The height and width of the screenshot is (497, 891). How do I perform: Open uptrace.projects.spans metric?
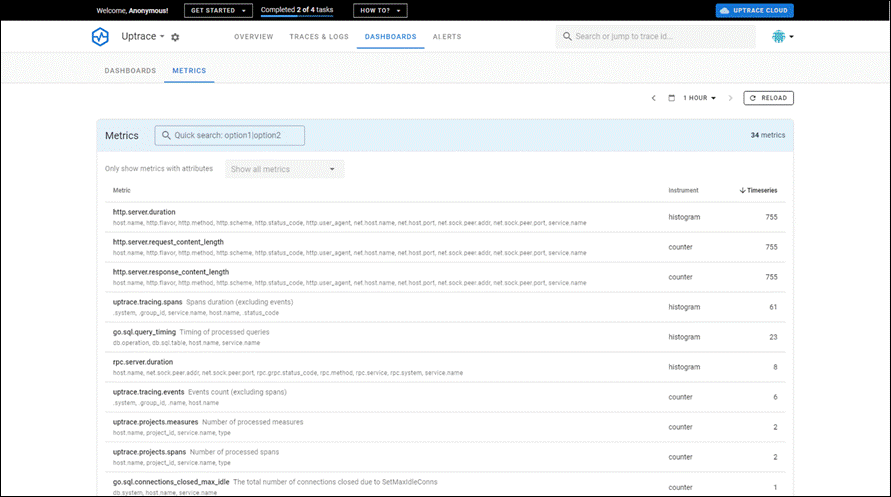click(149, 452)
